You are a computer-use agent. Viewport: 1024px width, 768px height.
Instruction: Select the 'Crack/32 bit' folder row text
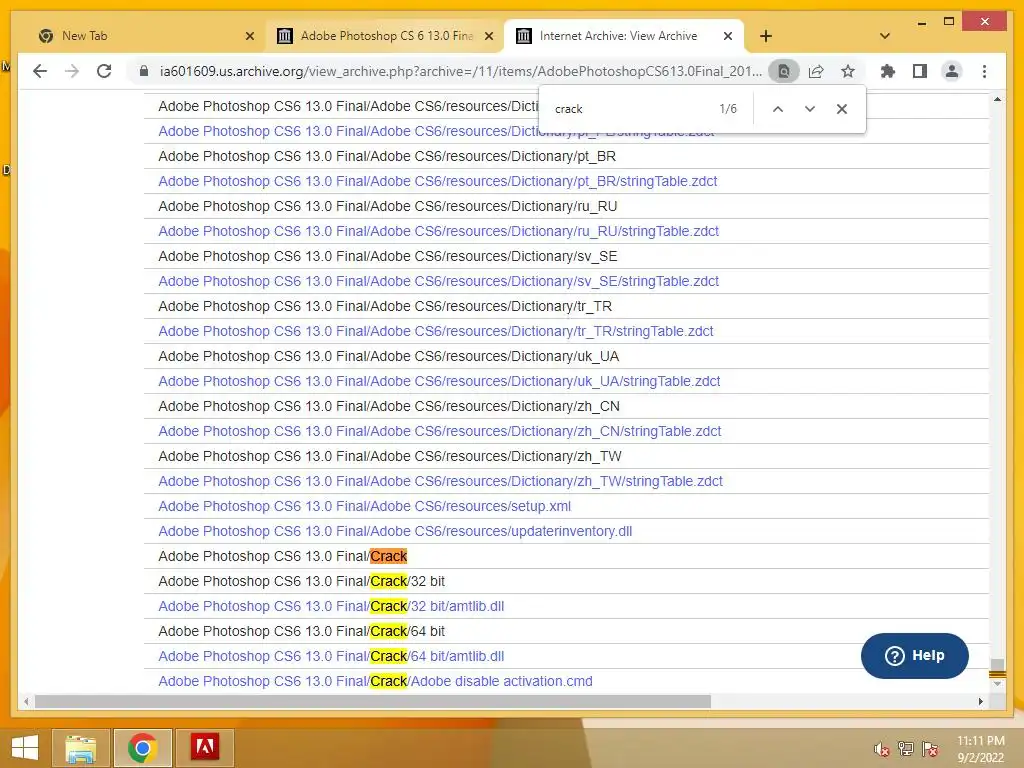click(x=302, y=581)
